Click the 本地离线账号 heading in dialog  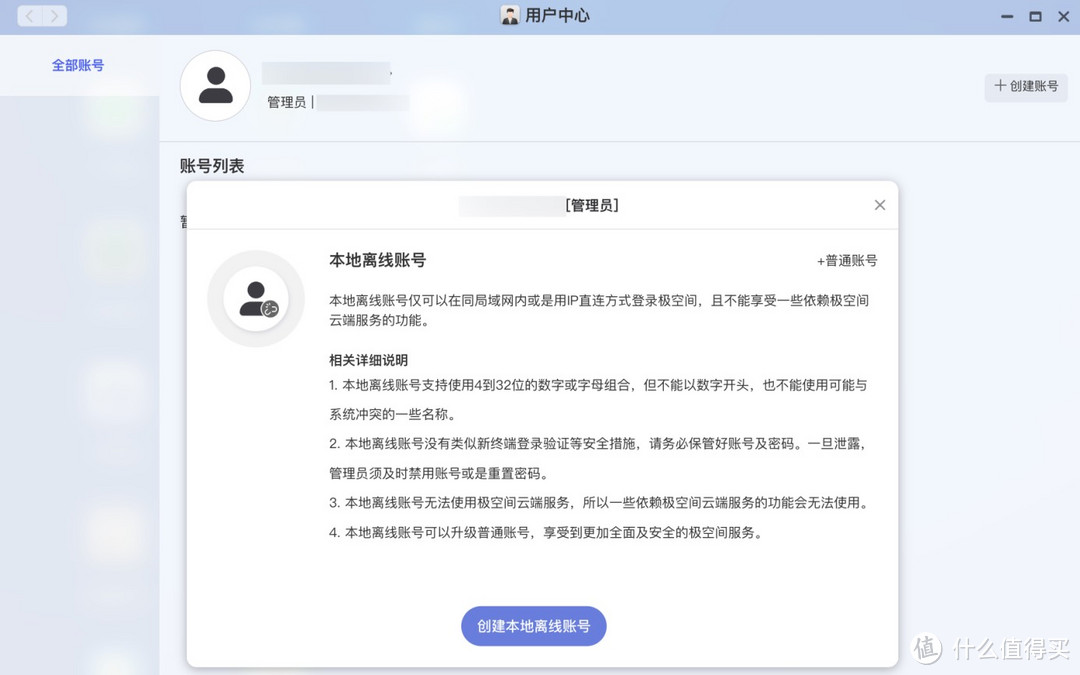(x=378, y=260)
